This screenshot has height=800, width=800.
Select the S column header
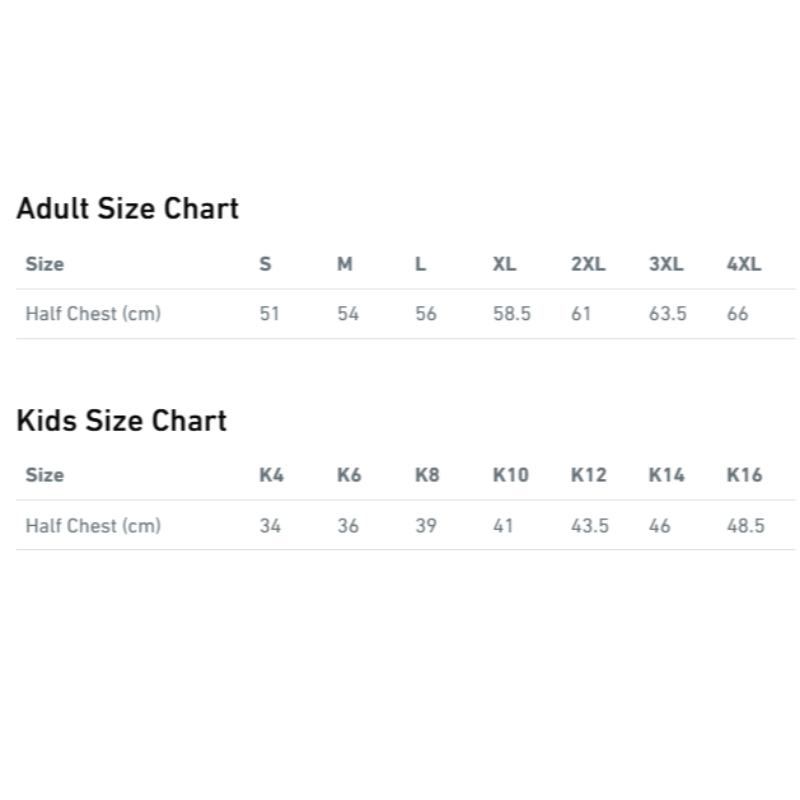[265, 264]
